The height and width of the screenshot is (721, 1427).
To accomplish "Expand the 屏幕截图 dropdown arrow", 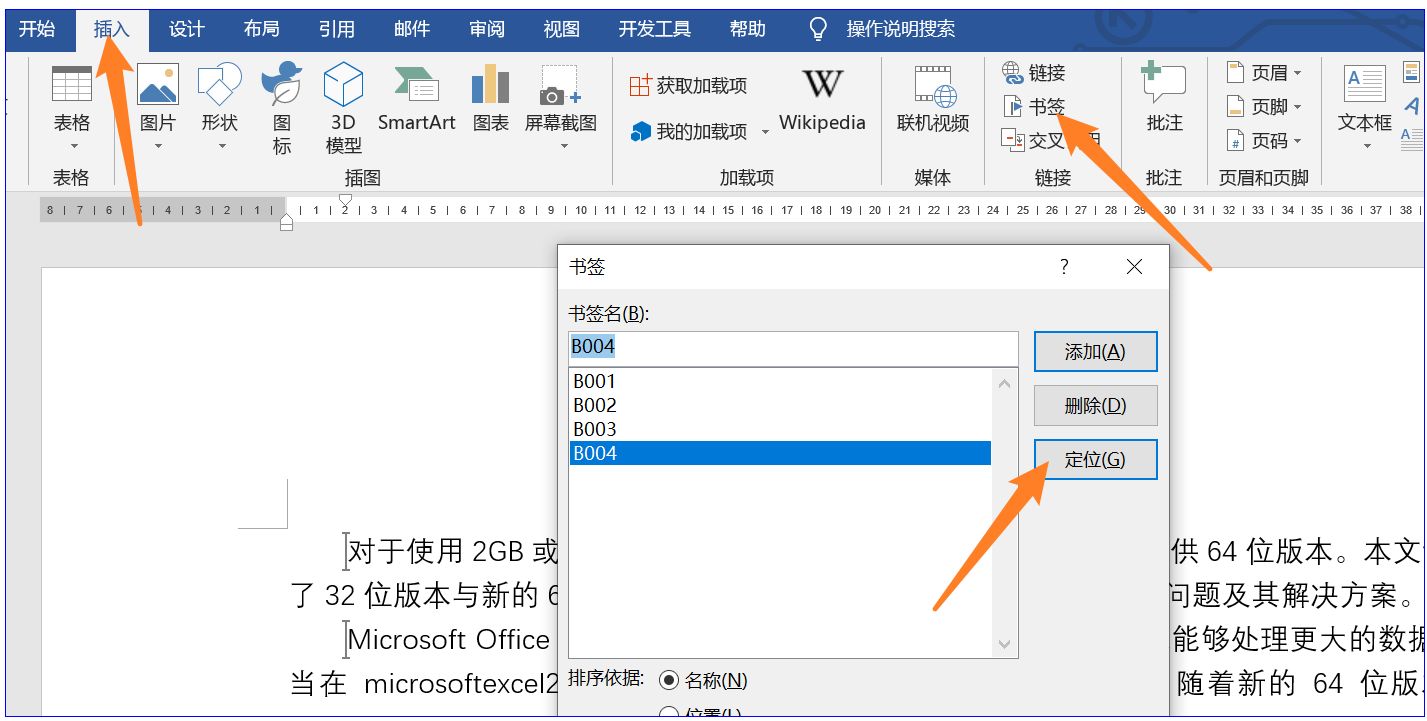I will click(563, 146).
